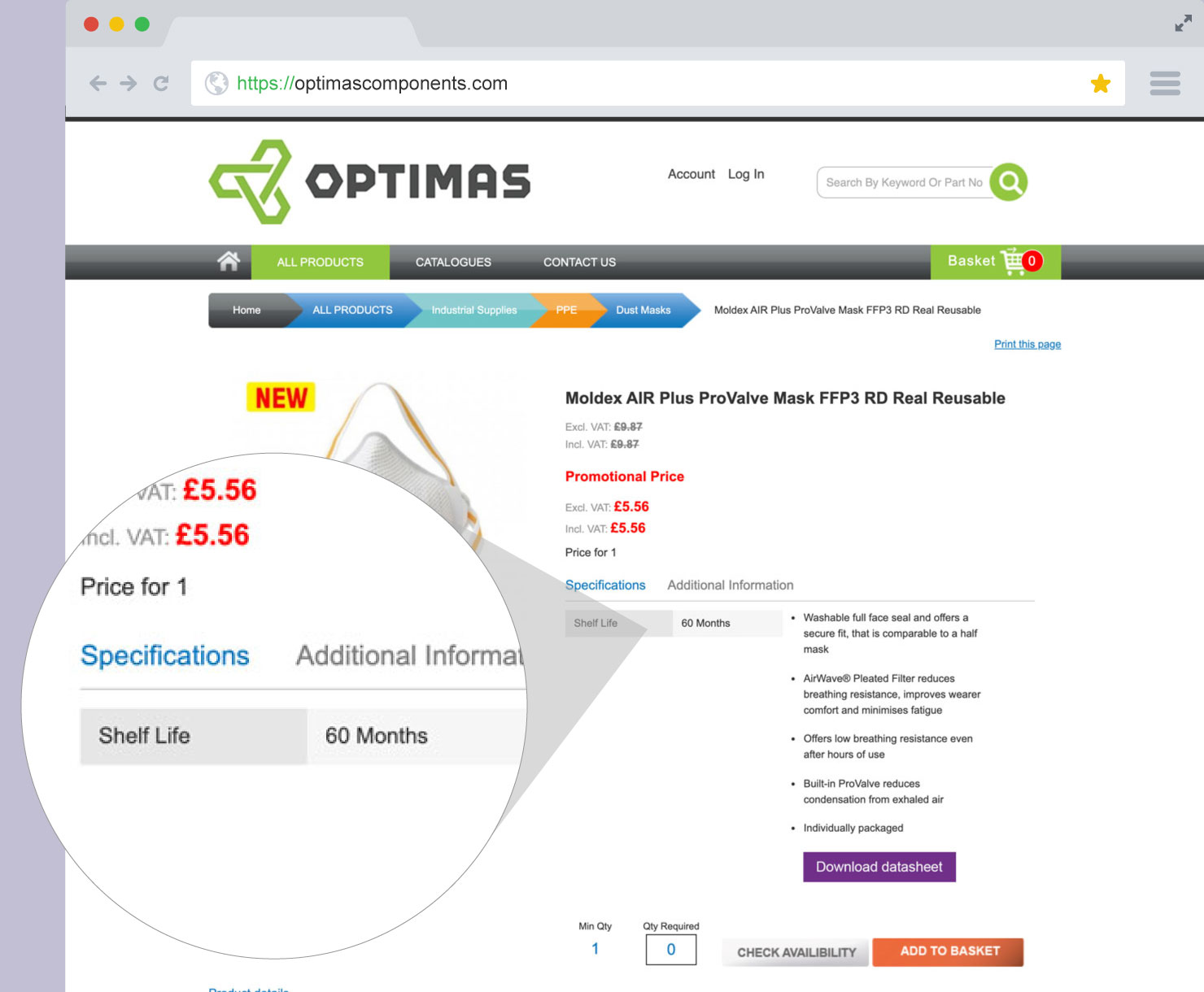Viewport: 1204px width, 992px height.
Task: Click the Qty Required input box
Action: [671, 950]
